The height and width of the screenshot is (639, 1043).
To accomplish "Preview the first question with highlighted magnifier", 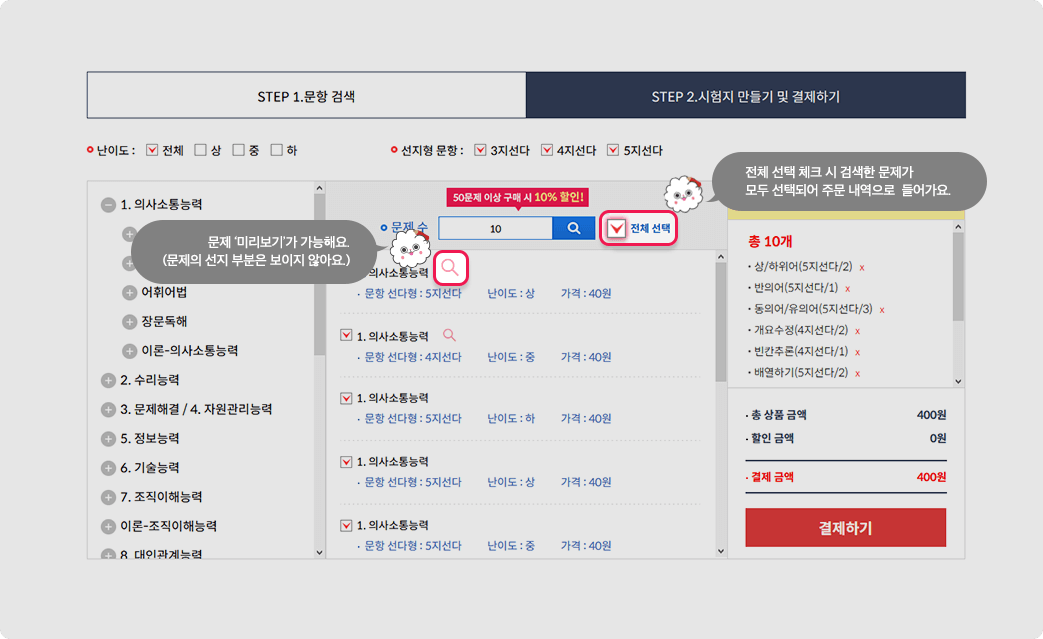I will tap(450, 268).
